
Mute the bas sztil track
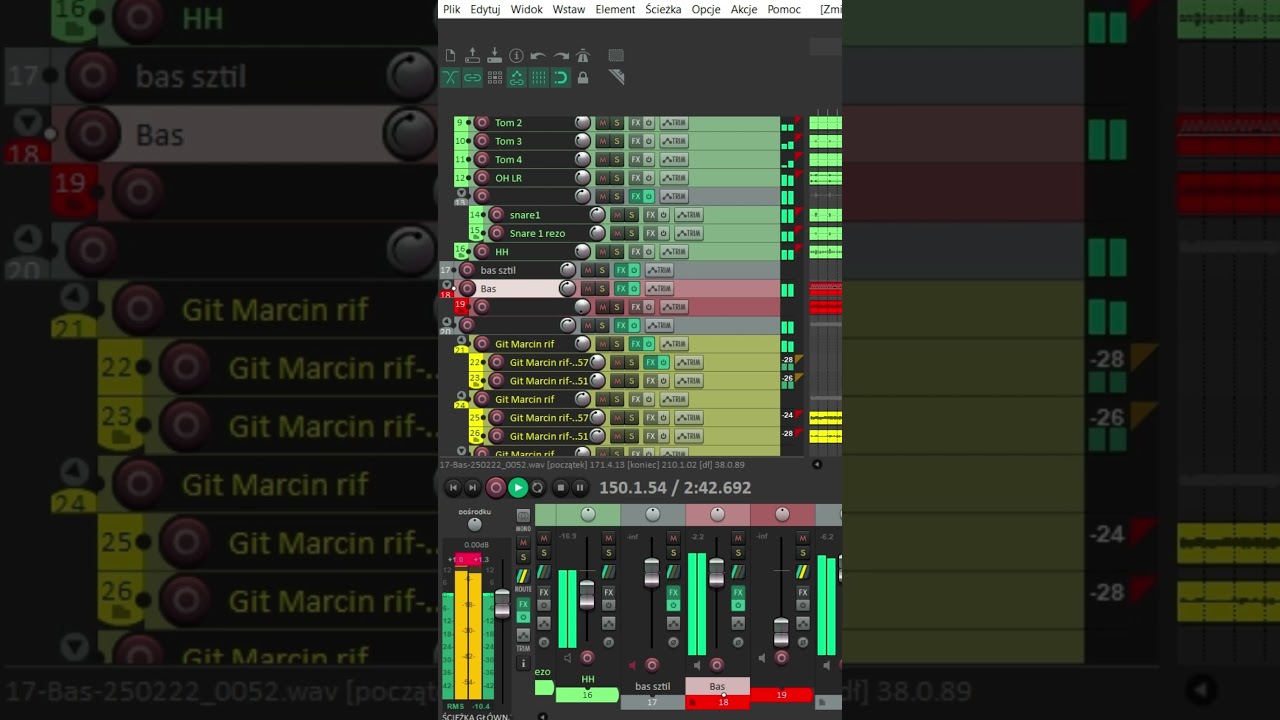(x=588, y=270)
